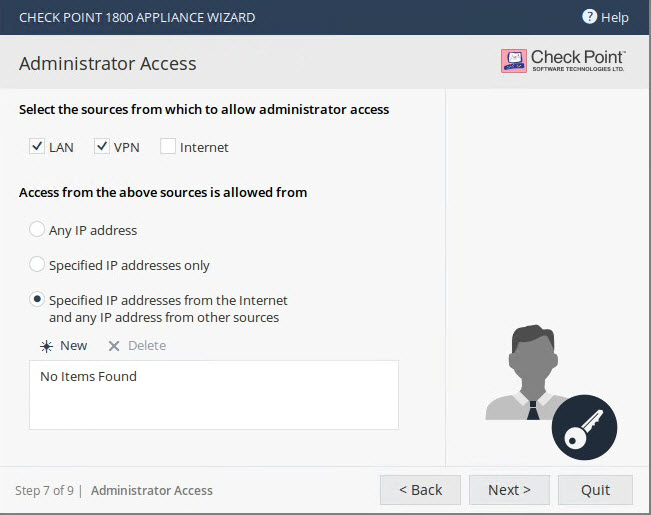
Task: Click the Help link text
Action: click(x=614, y=17)
